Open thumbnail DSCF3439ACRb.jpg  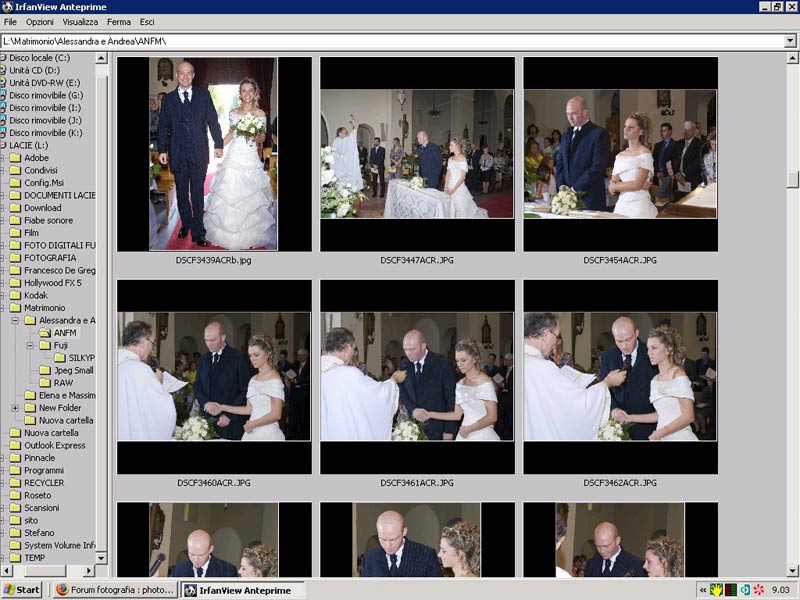[x=214, y=154]
